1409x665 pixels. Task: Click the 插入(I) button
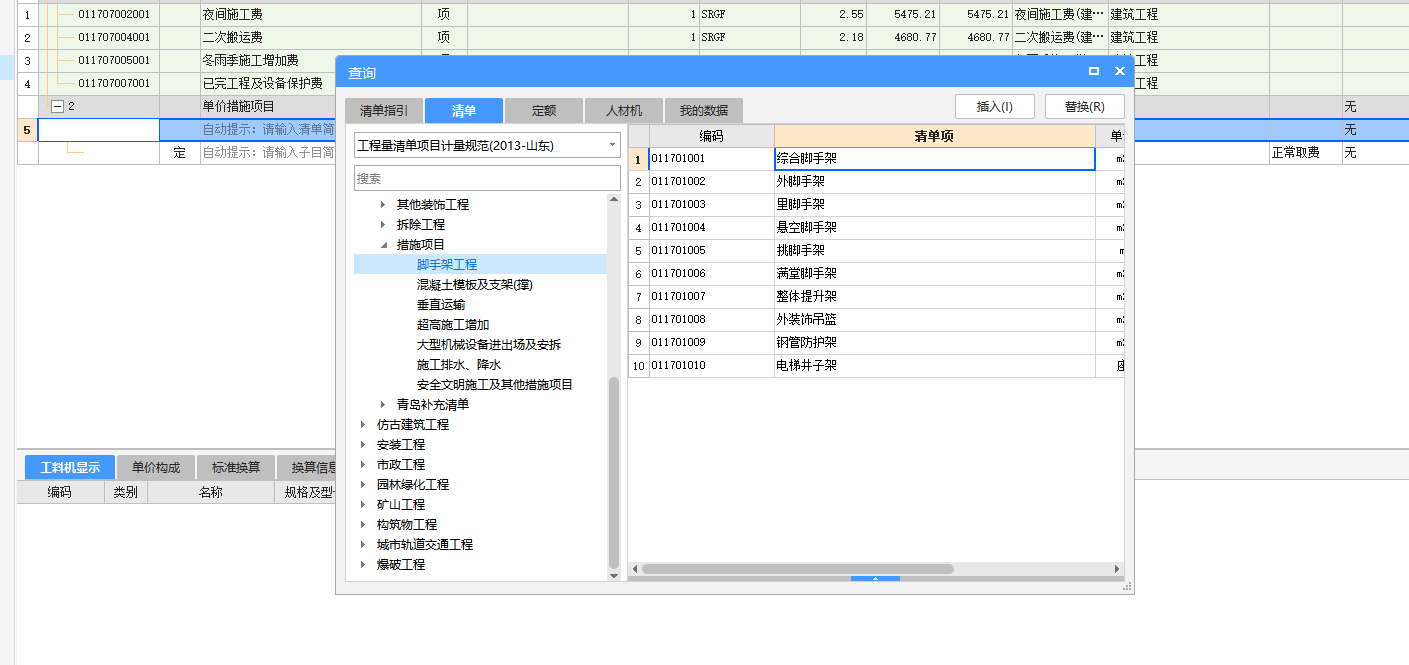pos(995,107)
